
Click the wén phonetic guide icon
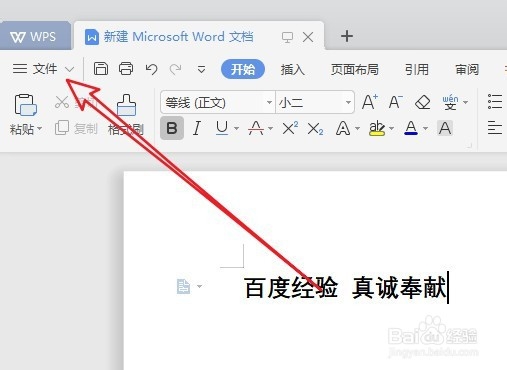pos(450,102)
